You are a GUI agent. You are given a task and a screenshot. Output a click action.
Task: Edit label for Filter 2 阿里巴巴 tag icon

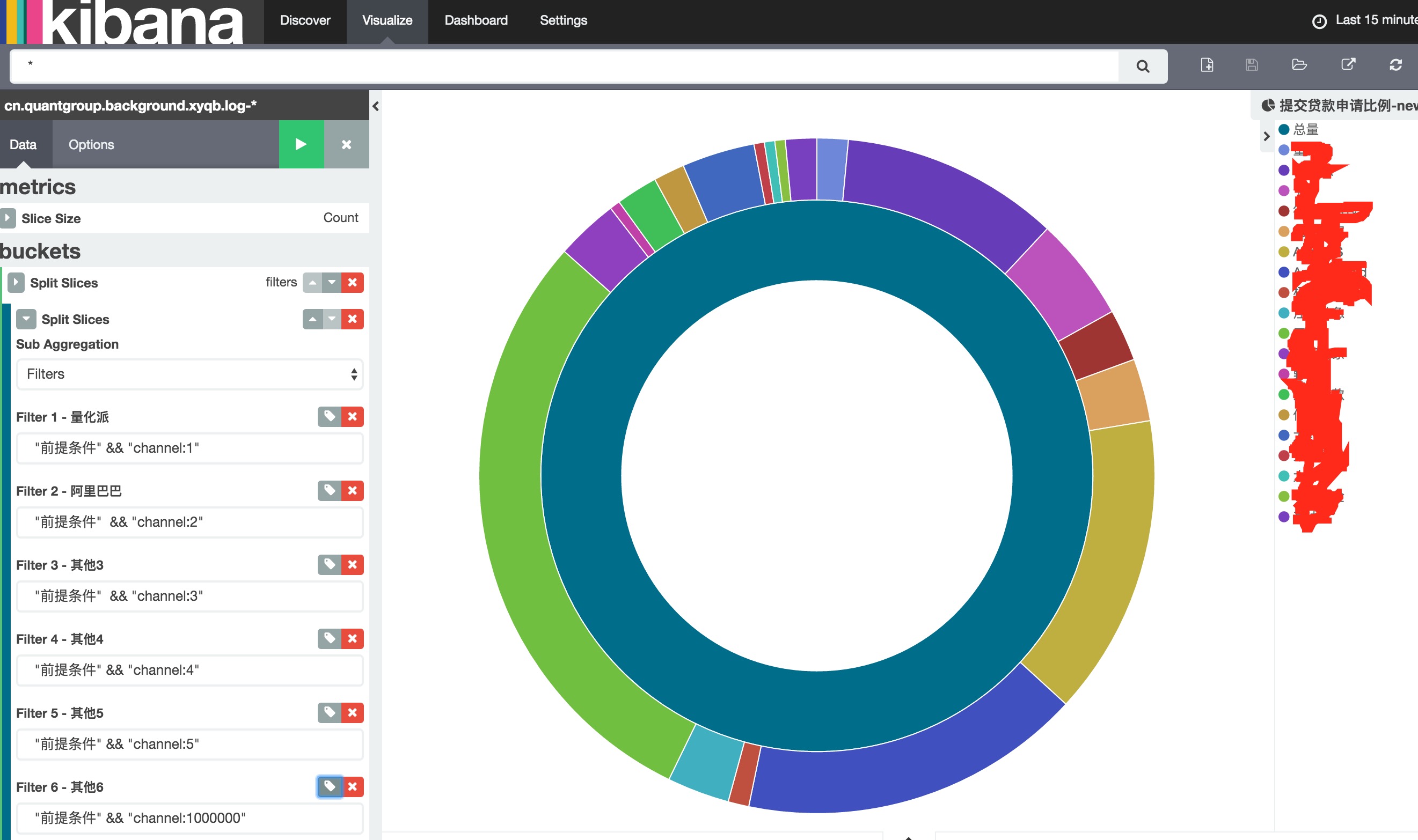tap(330, 490)
